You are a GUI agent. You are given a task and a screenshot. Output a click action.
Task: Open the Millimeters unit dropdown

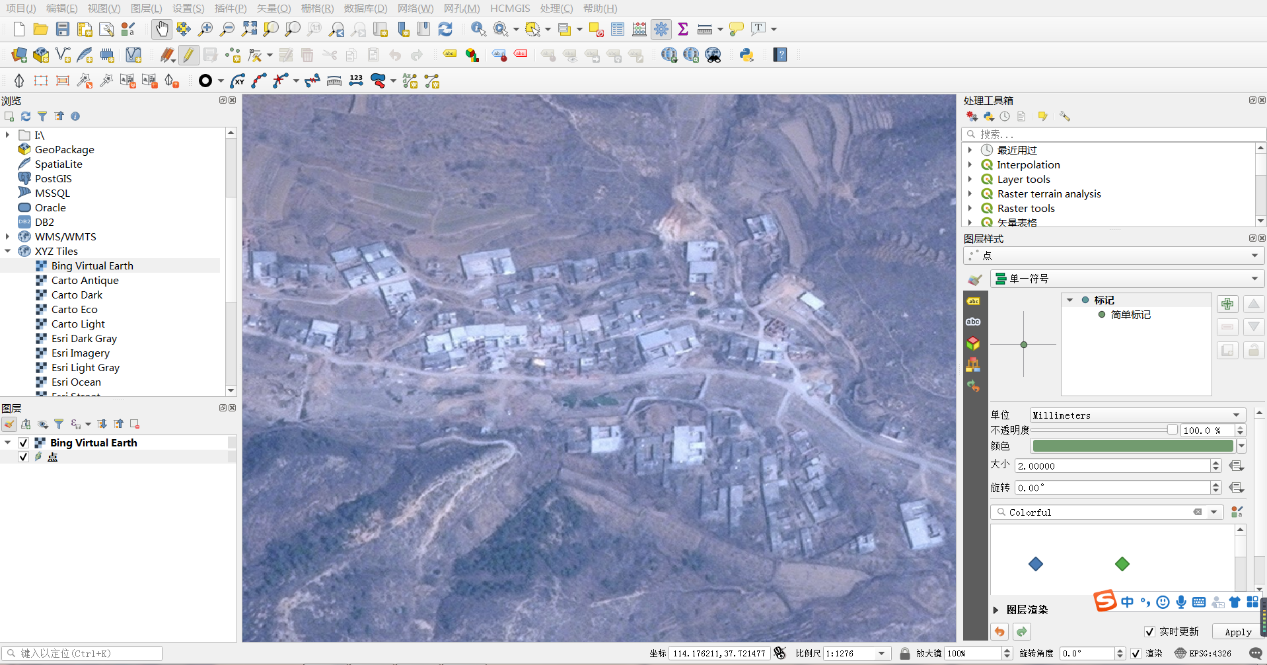tap(1137, 415)
